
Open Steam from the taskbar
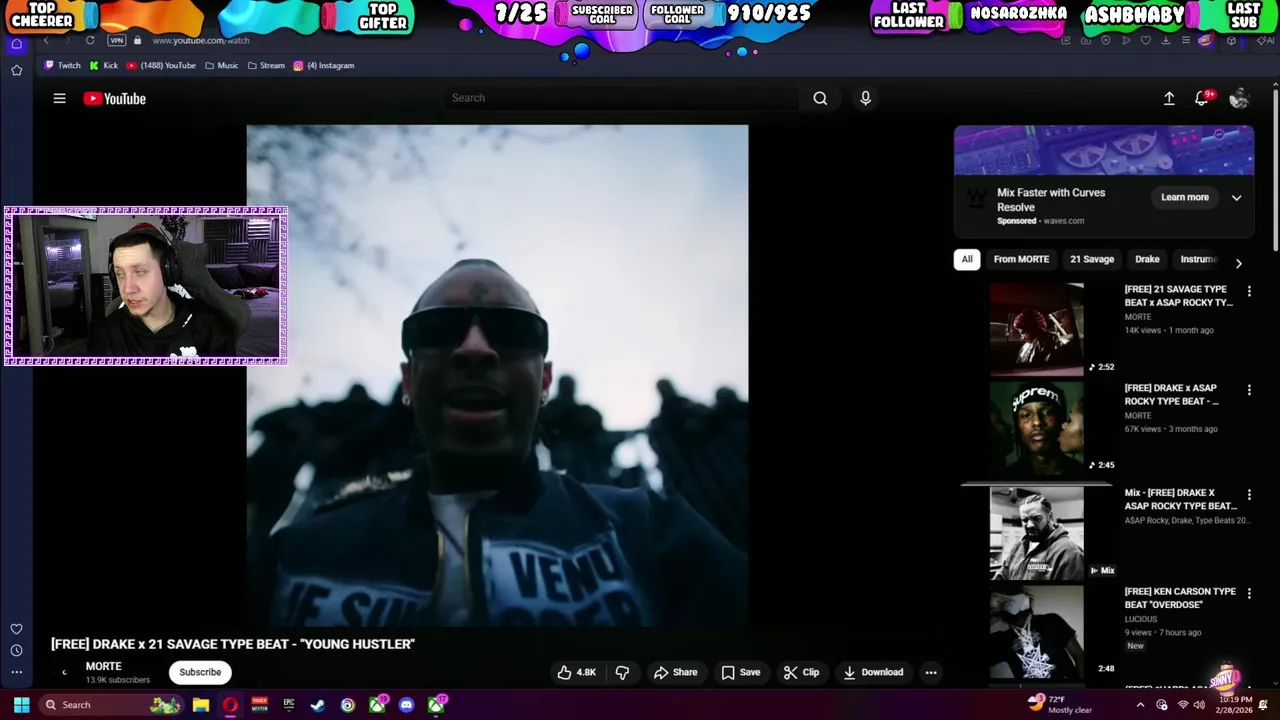[x=318, y=705]
